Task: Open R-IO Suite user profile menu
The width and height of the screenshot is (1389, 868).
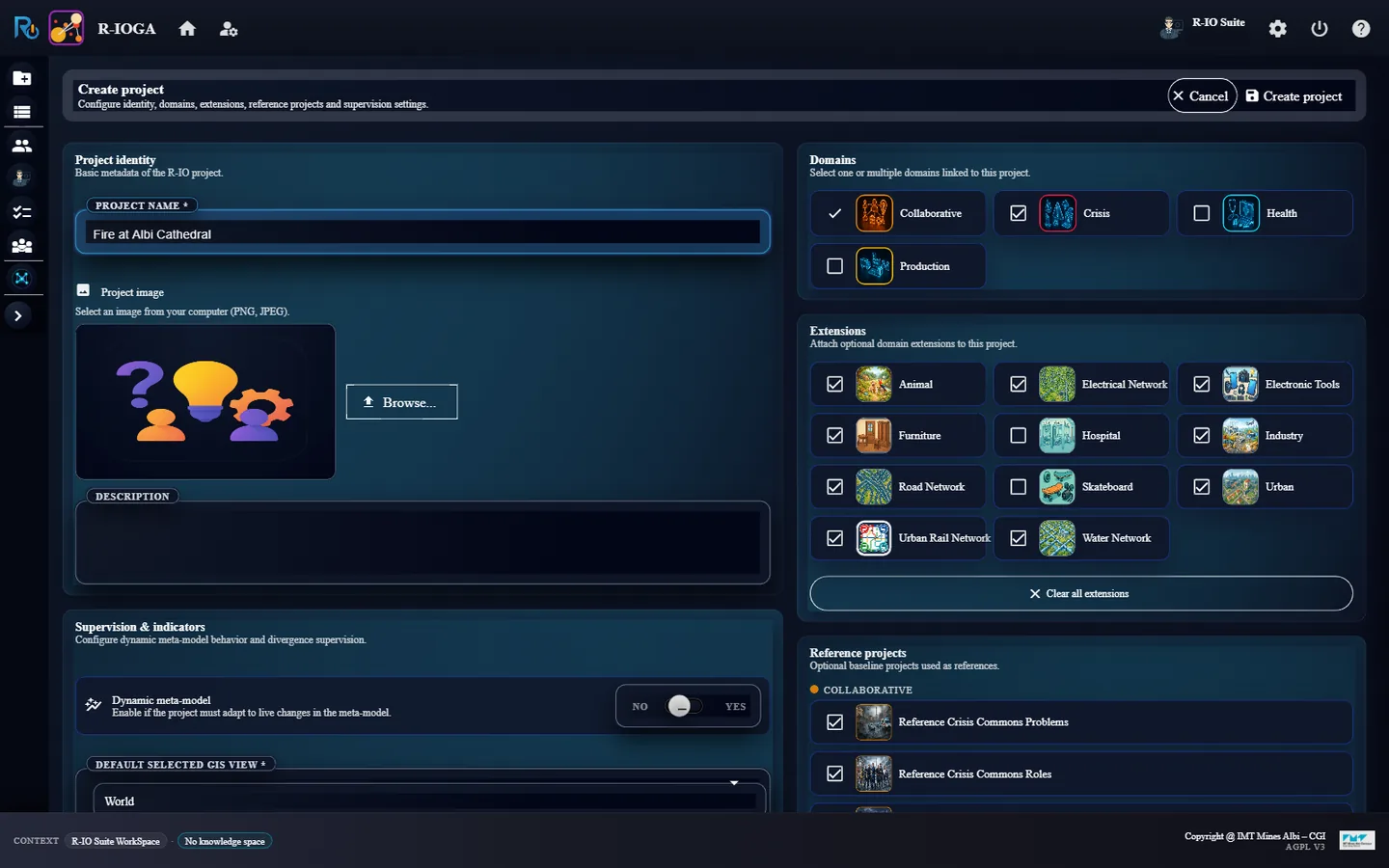Action: (1203, 26)
